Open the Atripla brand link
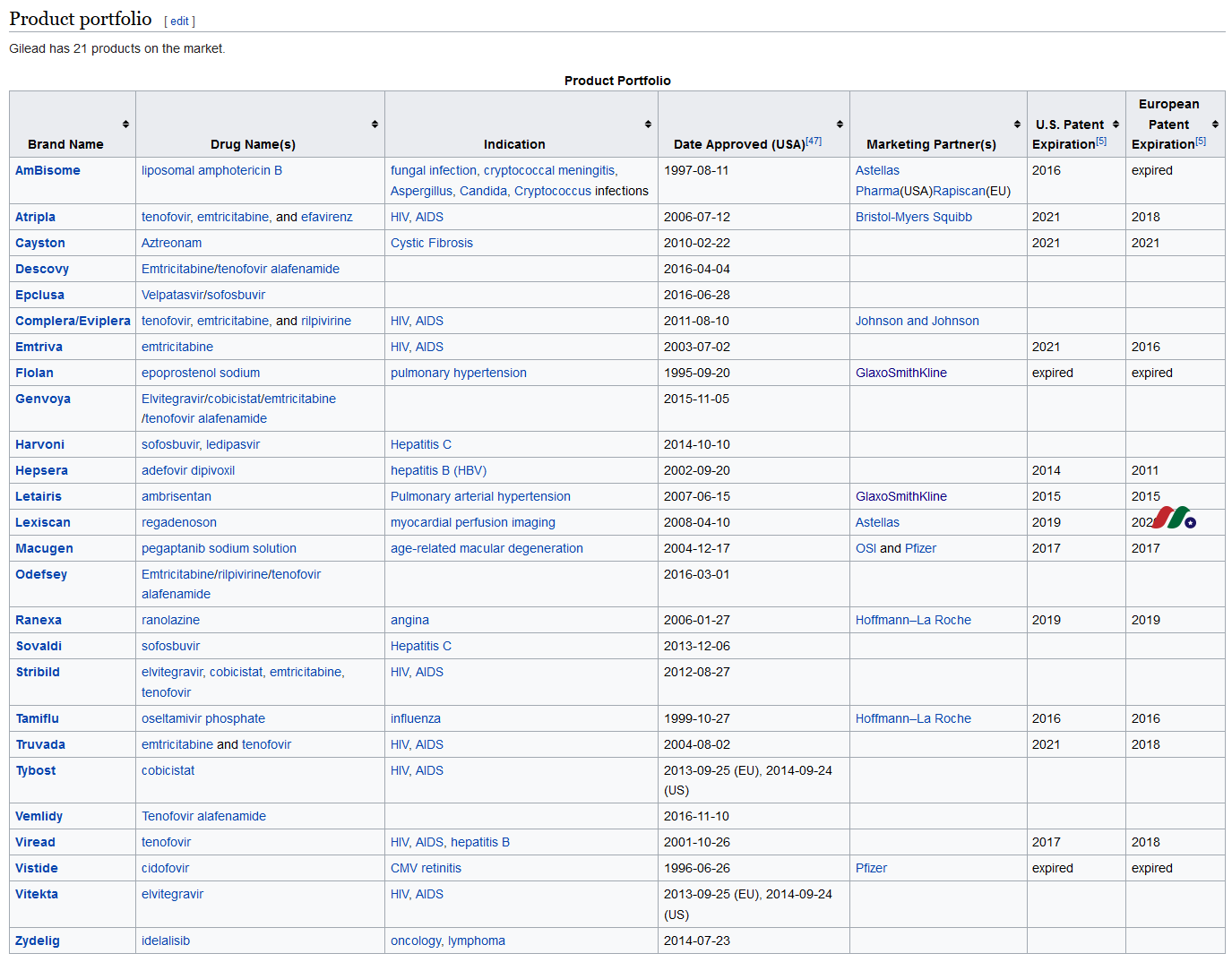1232x962 pixels. click(35, 217)
